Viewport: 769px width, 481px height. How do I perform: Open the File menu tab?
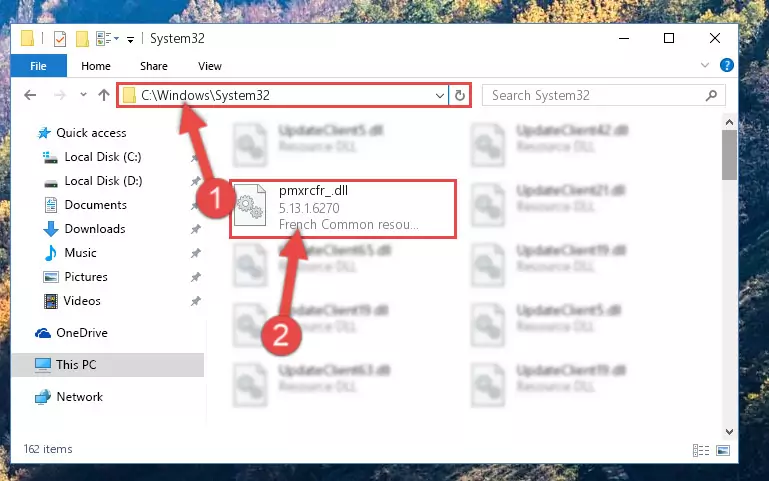tap(38, 66)
